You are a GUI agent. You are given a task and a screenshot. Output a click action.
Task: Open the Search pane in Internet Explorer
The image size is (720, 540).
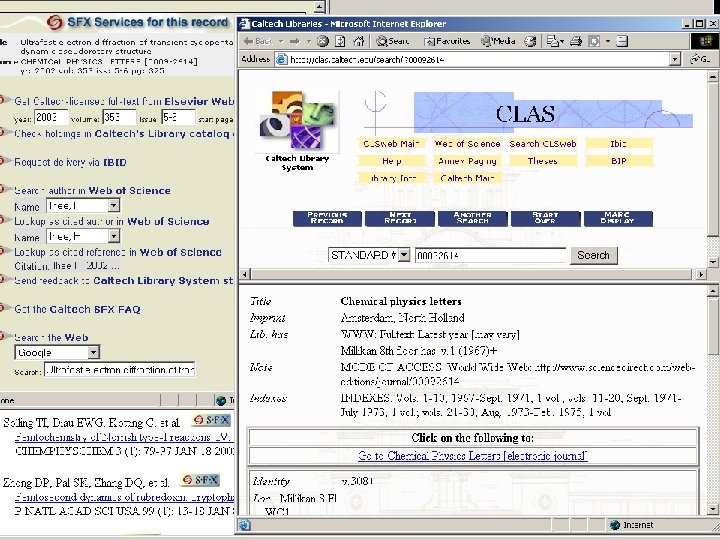click(393, 41)
